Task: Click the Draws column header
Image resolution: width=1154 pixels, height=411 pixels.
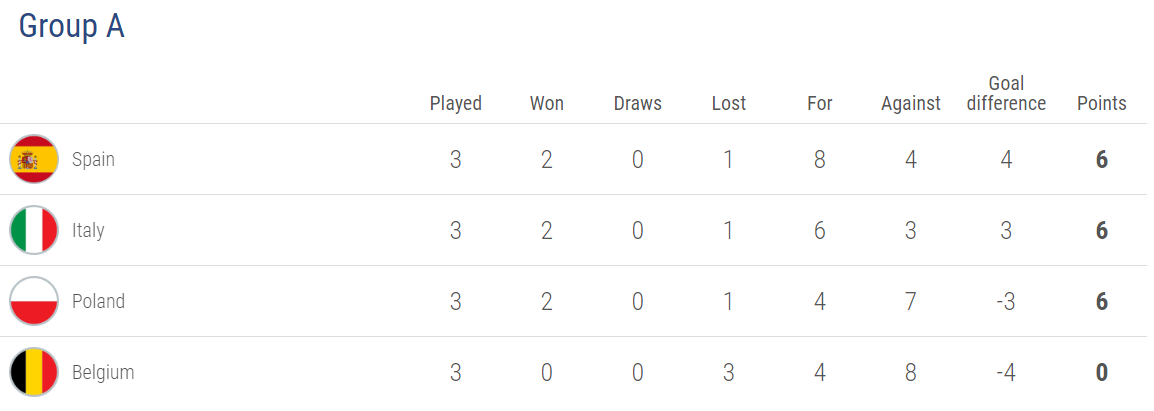Action: pyautogui.click(x=637, y=103)
